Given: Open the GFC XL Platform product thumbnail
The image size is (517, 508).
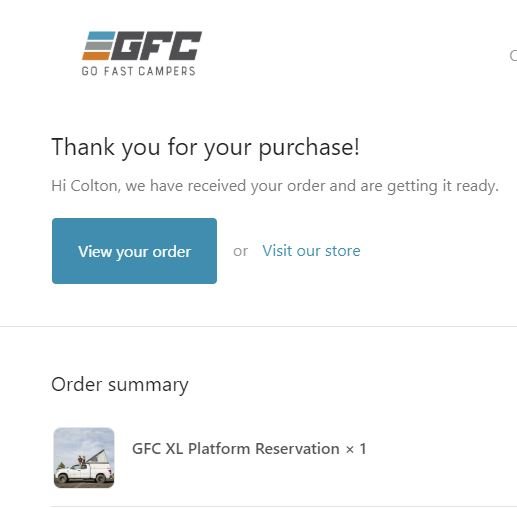Looking at the screenshot, I should click(x=84, y=458).
